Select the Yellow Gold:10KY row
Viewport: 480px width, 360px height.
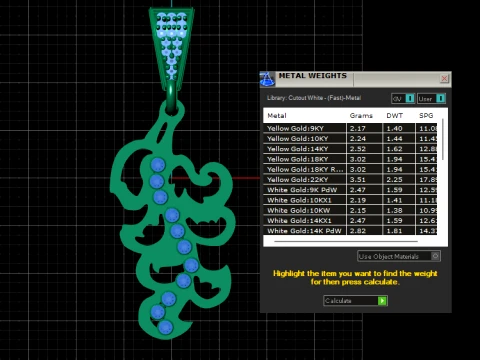point(350,139)
